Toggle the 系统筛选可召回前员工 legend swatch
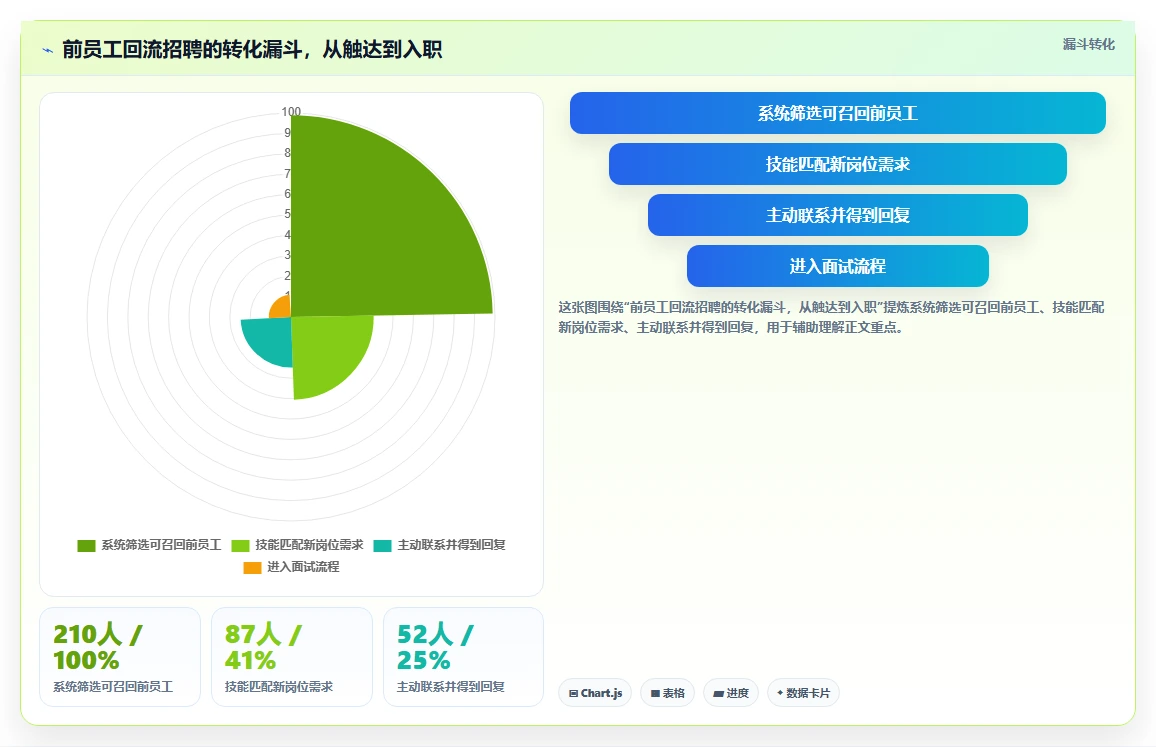Image resolution: width=1156 pixels, height=747 pixels. pyautogui.click(x=86, y=546)
